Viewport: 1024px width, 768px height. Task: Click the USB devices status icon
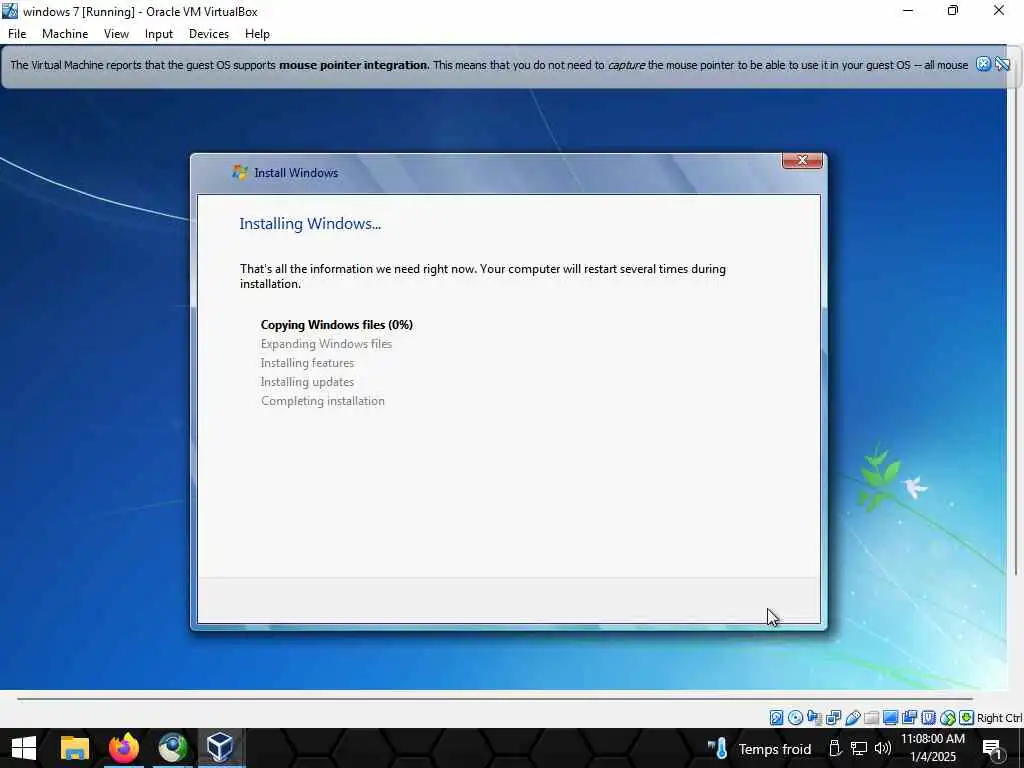(852, 718)
